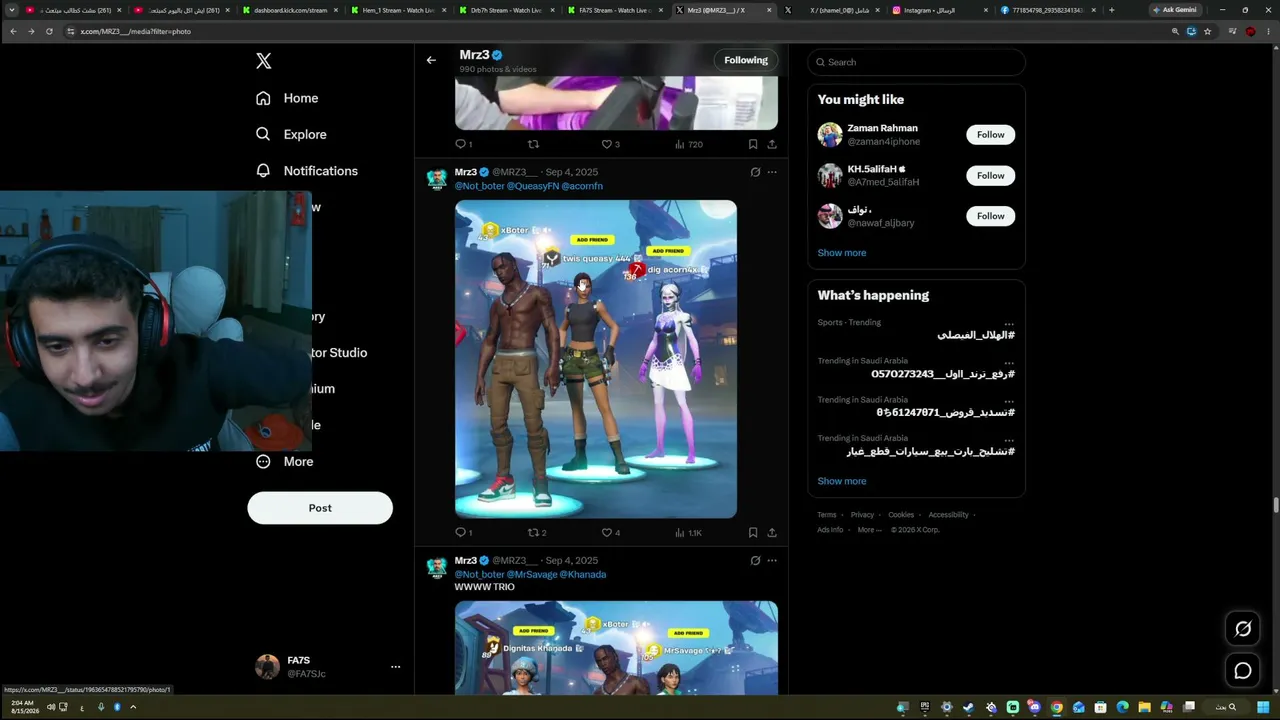Image resolution: width=1280 pixels, height=720 pixels.
Task: View analytics showing 720 views
Action: coord(689,144)
